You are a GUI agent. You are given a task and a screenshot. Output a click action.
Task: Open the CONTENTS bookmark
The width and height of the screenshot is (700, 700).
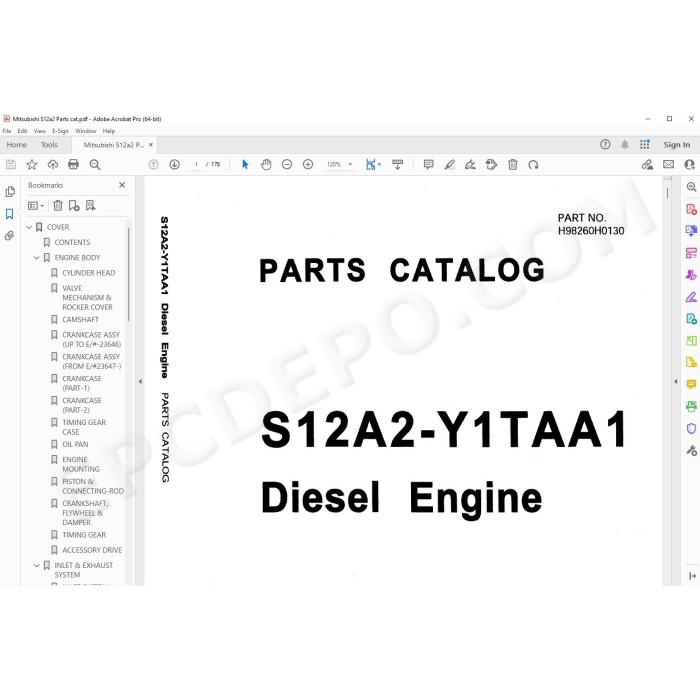pyautogui.click(x=72, y=242)
